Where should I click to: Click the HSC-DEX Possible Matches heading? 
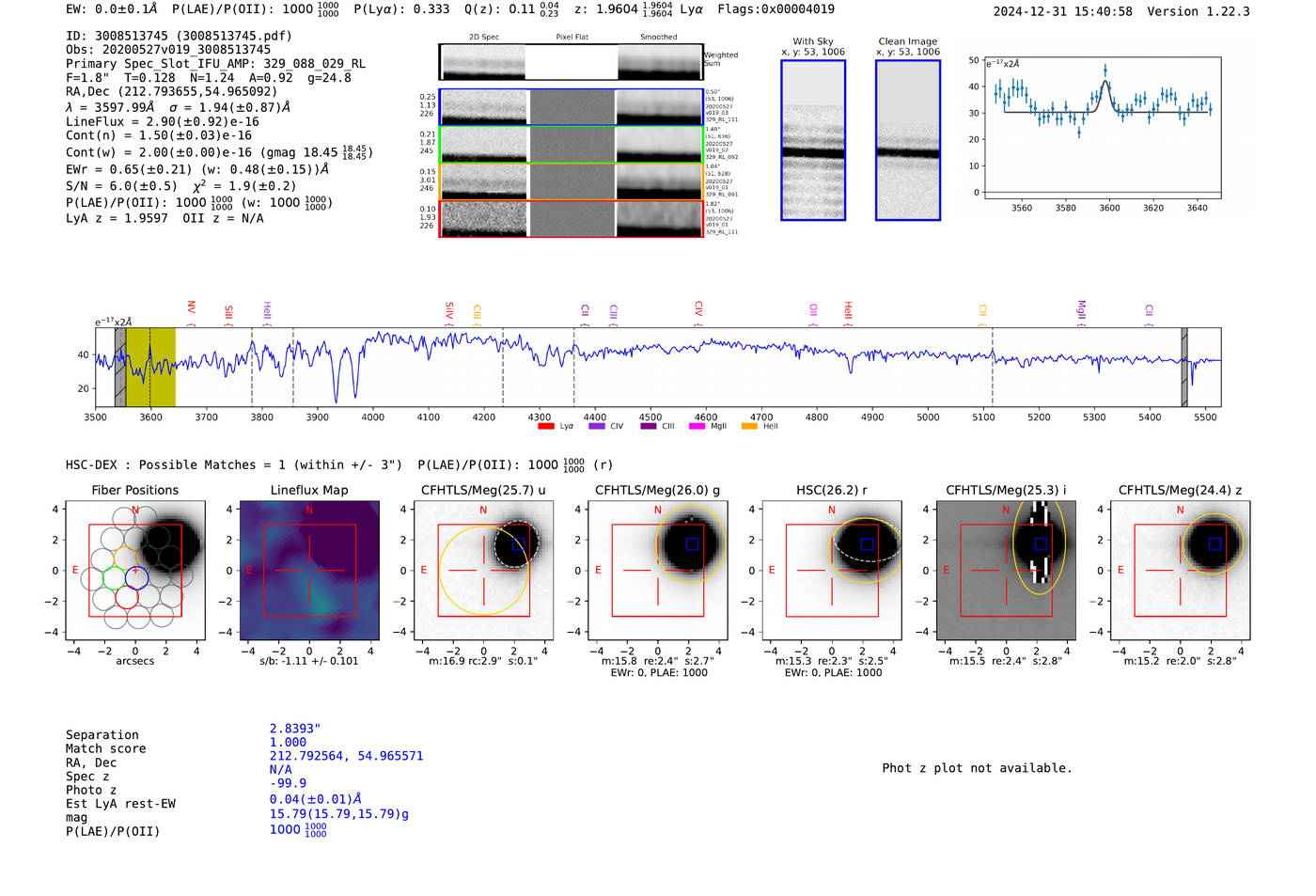pyautogui.click(x=234, y=465)
